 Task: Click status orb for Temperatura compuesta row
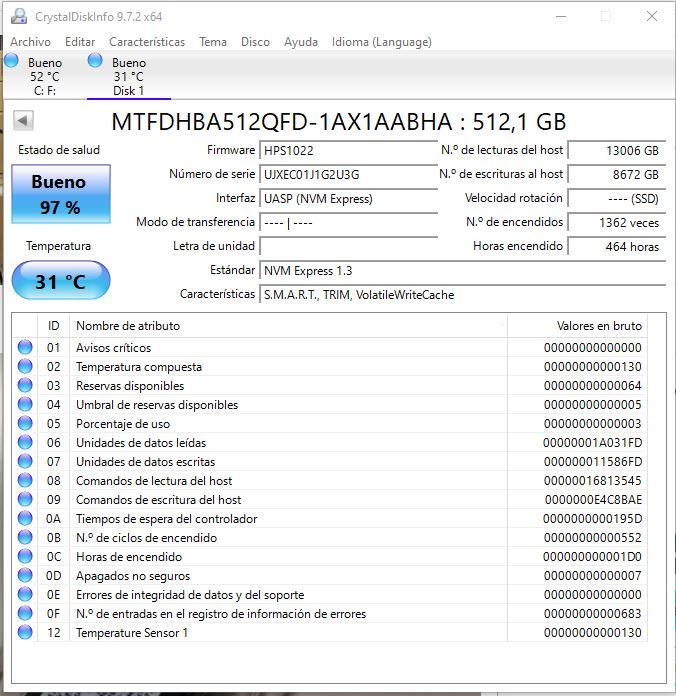[x=25, y=366]
